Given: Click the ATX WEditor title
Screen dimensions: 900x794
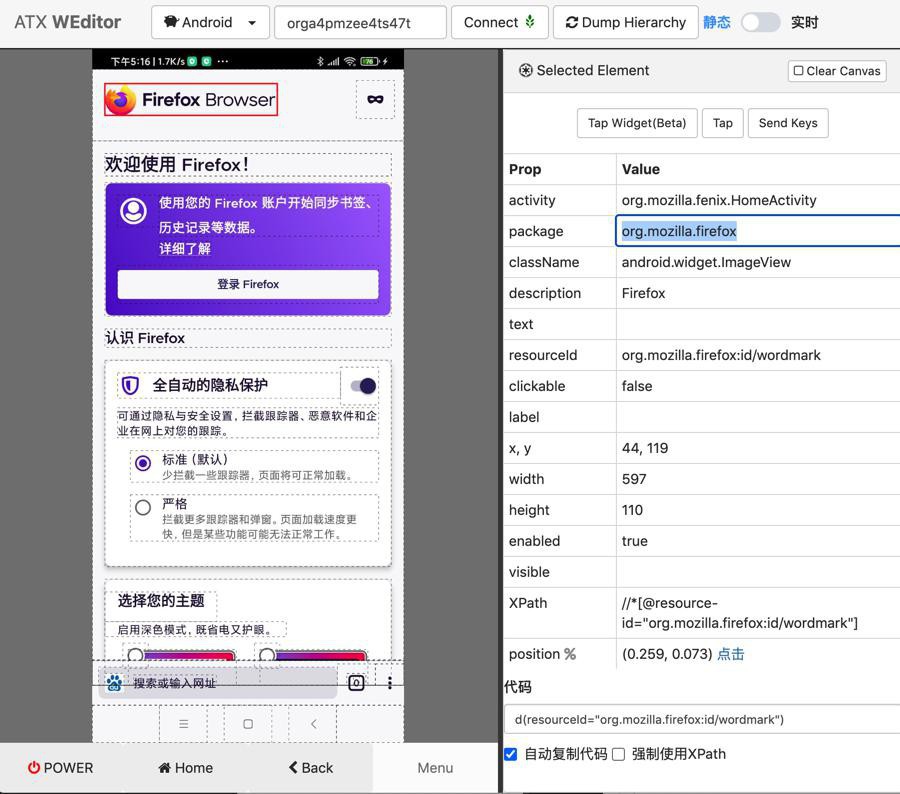Looking at the screenshot, I should click(68, 22).
